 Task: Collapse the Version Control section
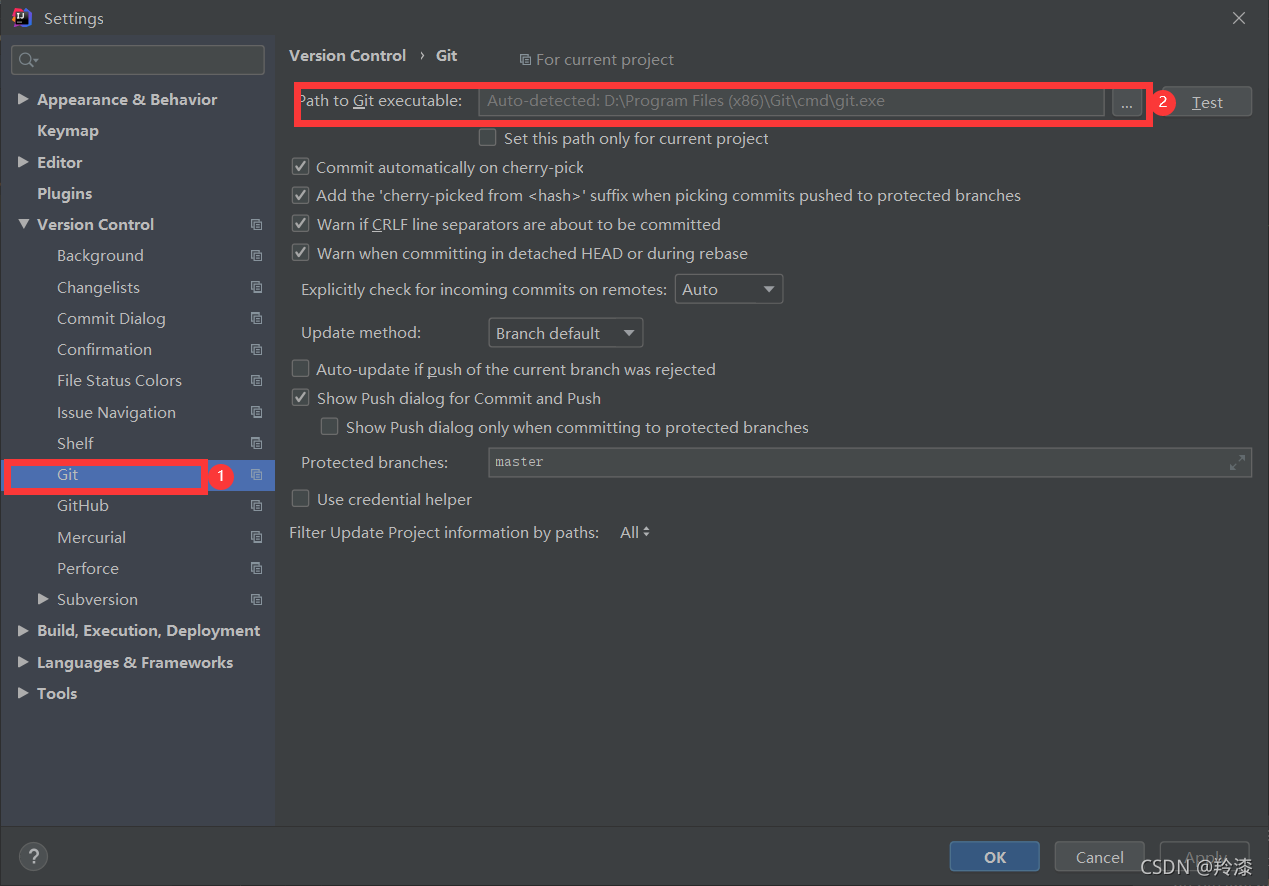(x=23, y=224)
